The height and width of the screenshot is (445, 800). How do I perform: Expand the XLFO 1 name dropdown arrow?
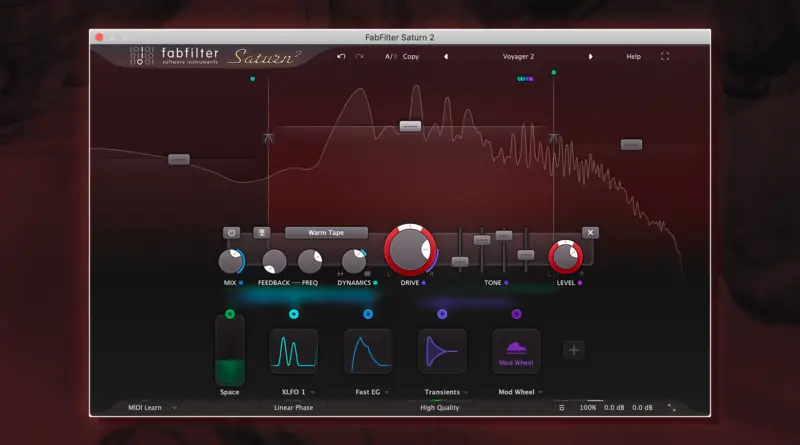[312, 392]
